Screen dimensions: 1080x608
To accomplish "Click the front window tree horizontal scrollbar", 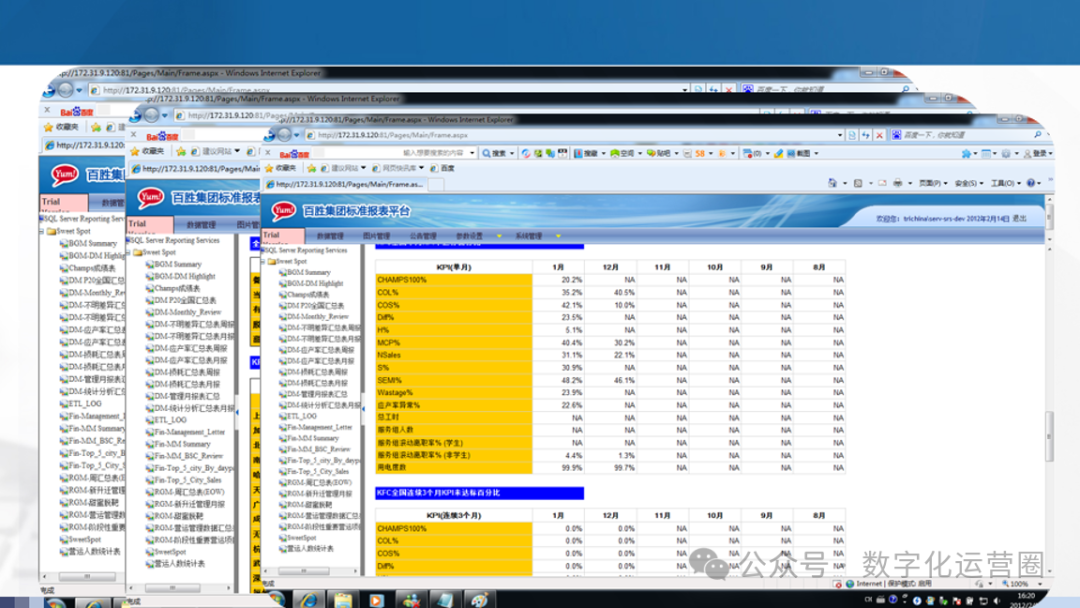I will pyautogui.click(x=304, y=571).
